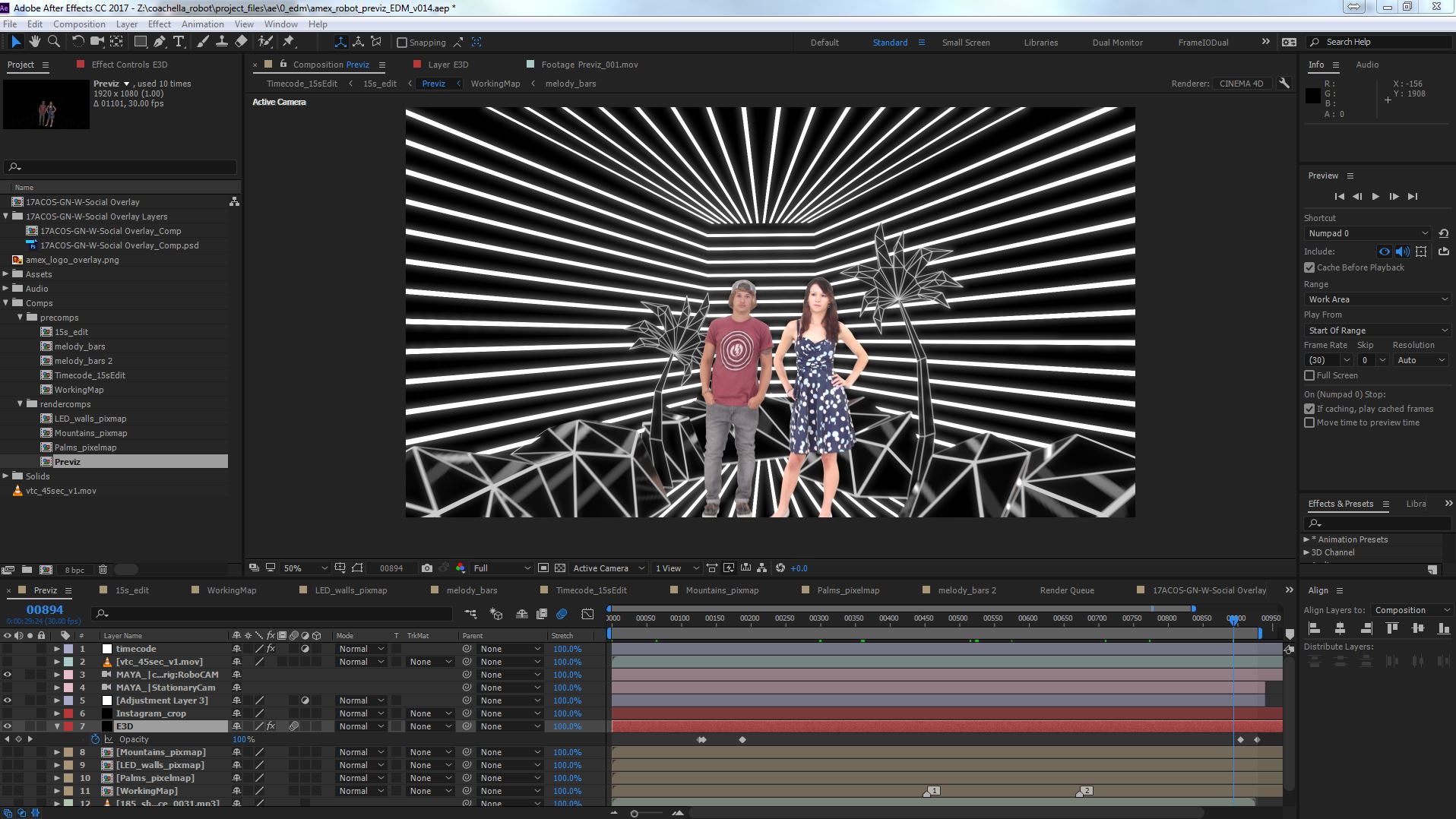Click the timeline zoom slider handle
Image resolution: width=1456 pixels, height=819 pixels.
pos(635,814)
